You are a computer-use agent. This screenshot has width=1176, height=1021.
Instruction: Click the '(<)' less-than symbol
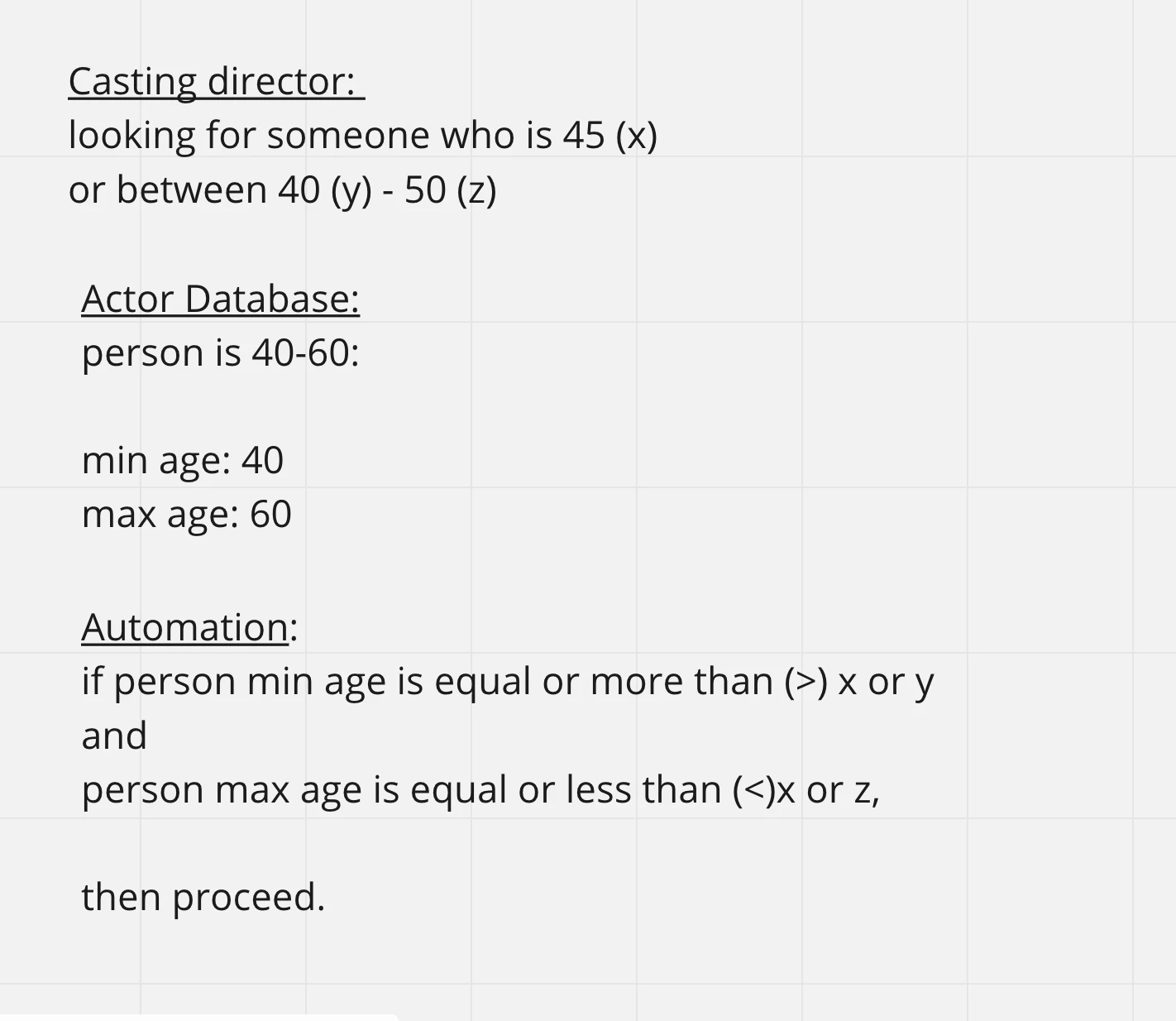[753, 790]
